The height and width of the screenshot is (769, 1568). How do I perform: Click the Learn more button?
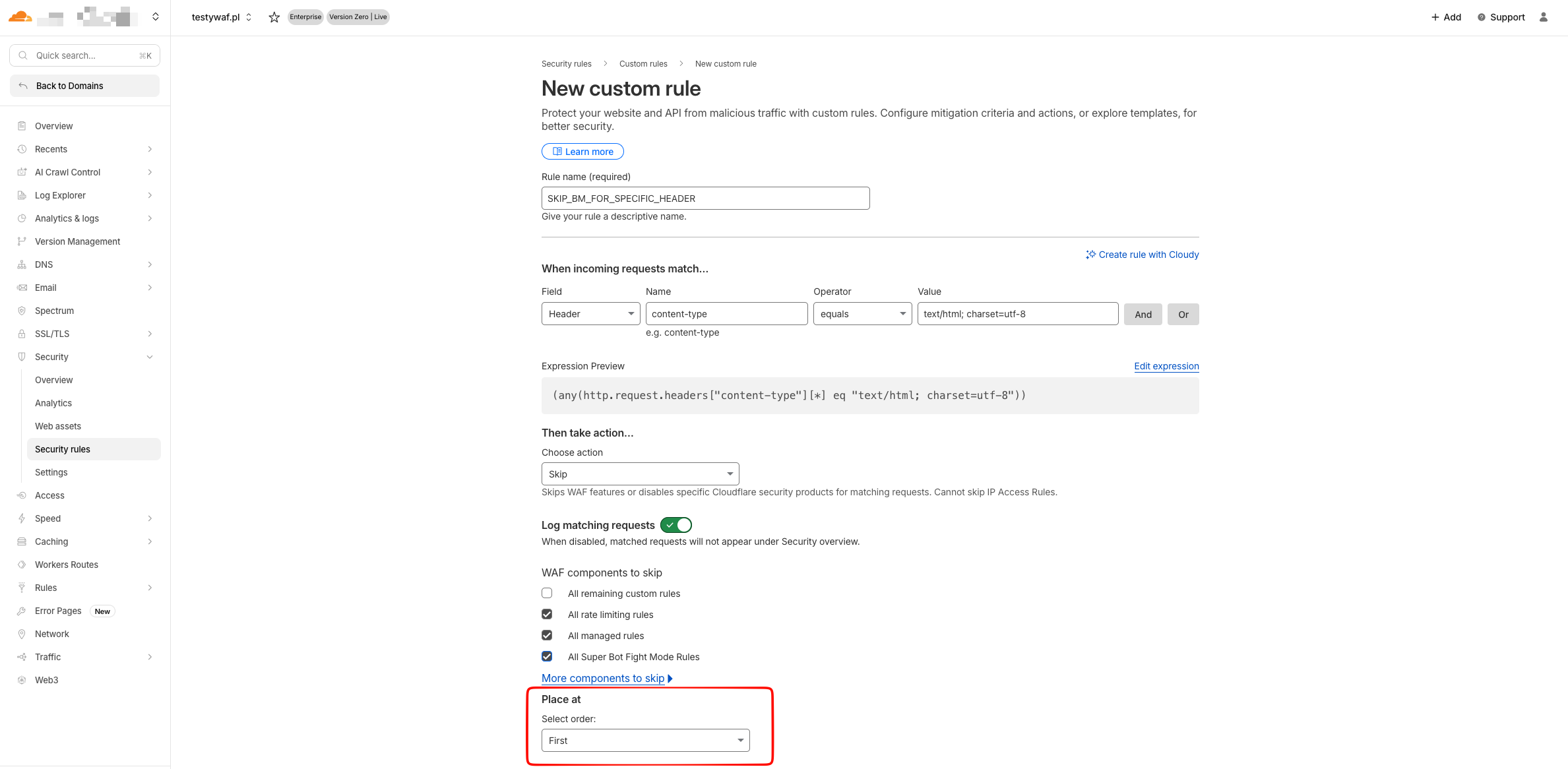(x=582, y=152)
